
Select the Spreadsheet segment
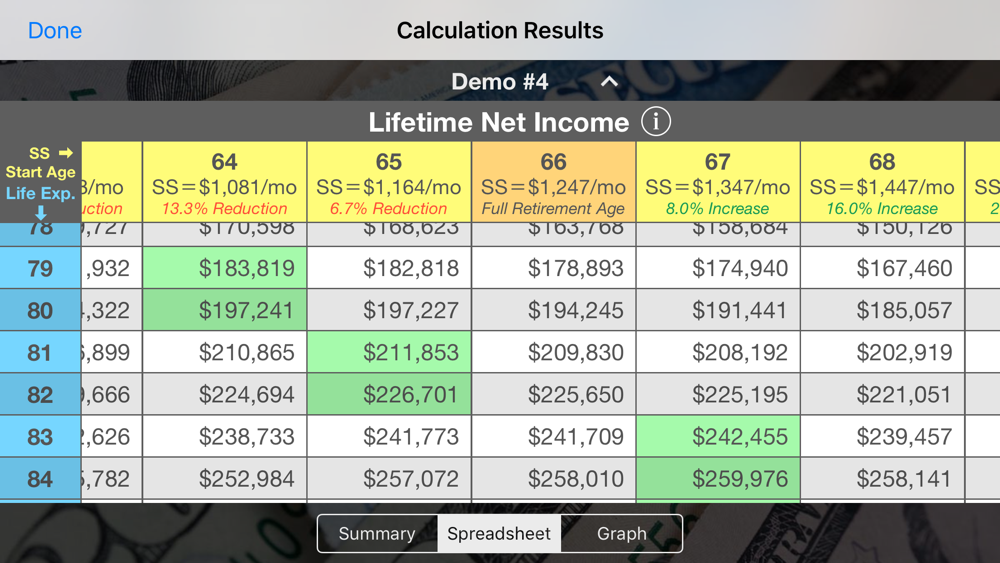tap(499, 534)
